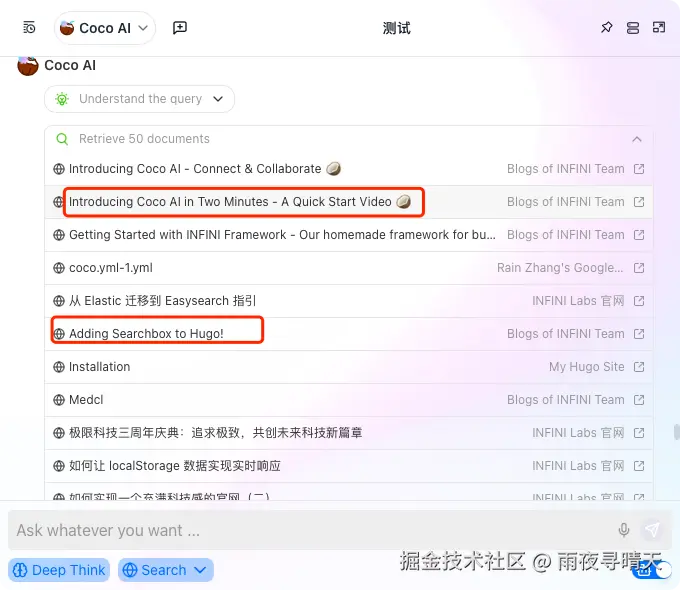Viewport: 680px width, 590px height.
Task: Open external link for coco.yml-1.yml
Action: coord(639,268)
